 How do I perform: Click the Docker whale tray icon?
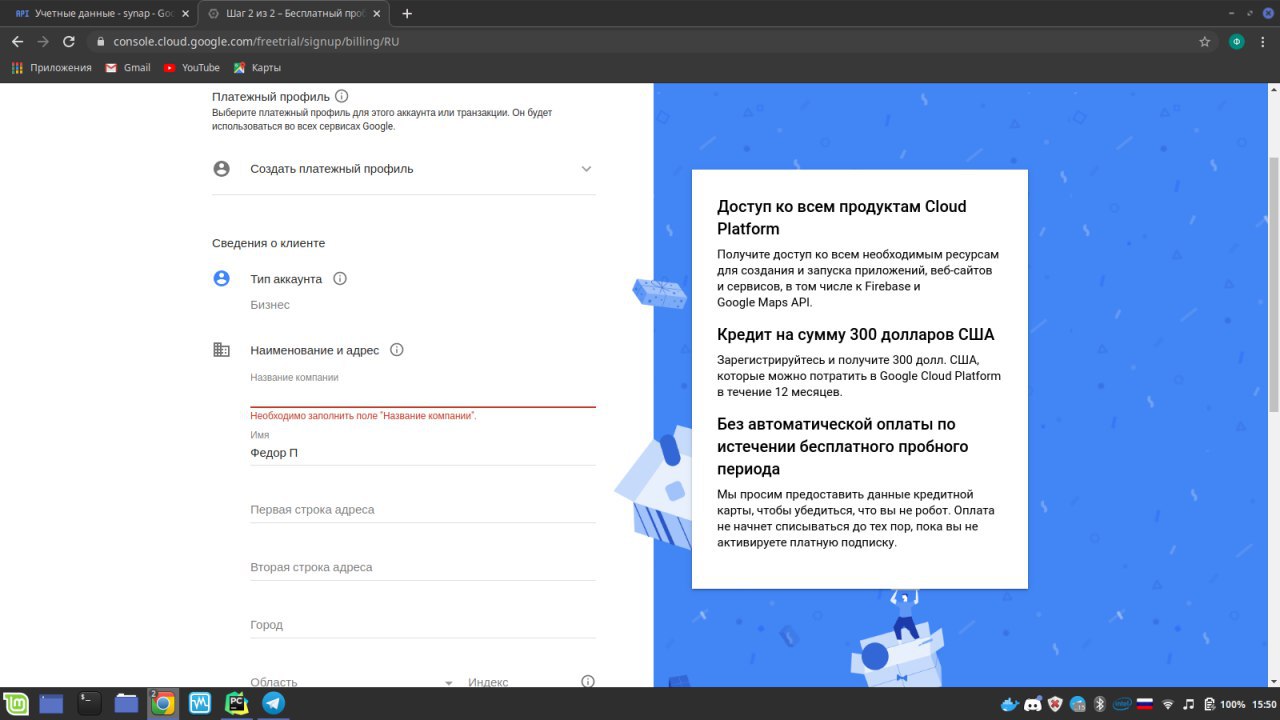click(1011, 704)
